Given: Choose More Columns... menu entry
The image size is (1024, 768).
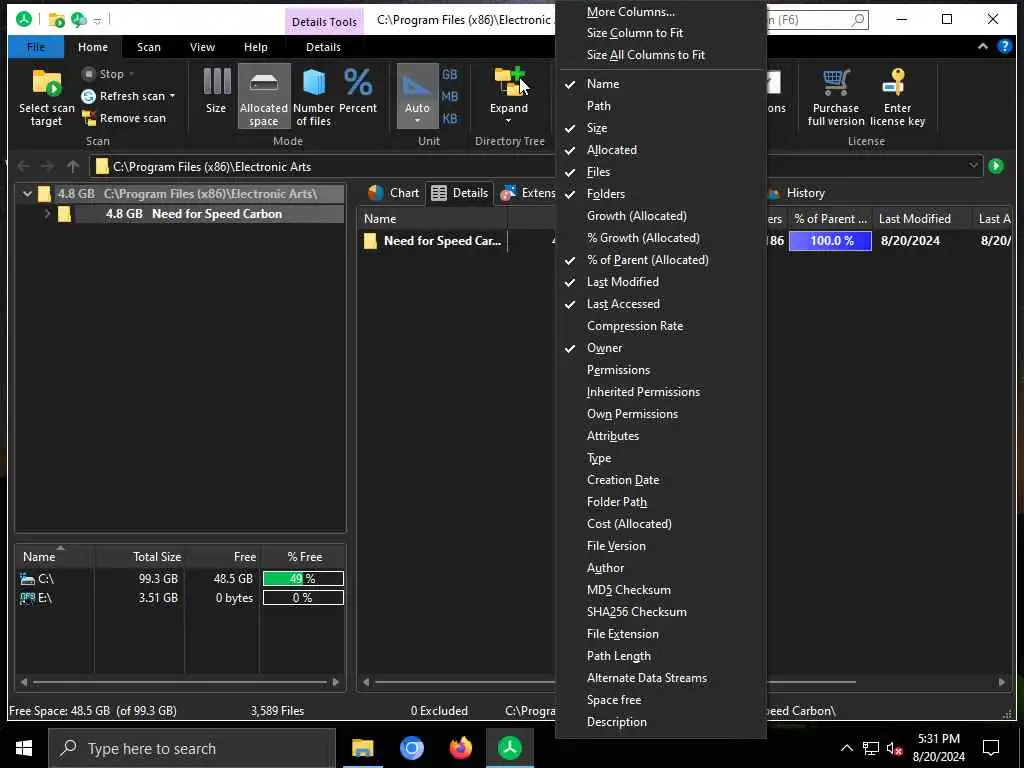Looking at the screenshot, I should pos(660,12).
